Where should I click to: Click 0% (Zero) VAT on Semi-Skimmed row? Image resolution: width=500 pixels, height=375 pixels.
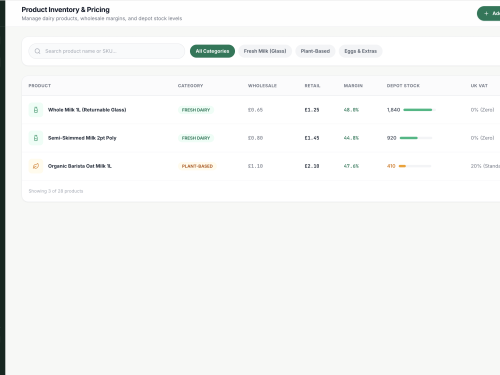482,138
